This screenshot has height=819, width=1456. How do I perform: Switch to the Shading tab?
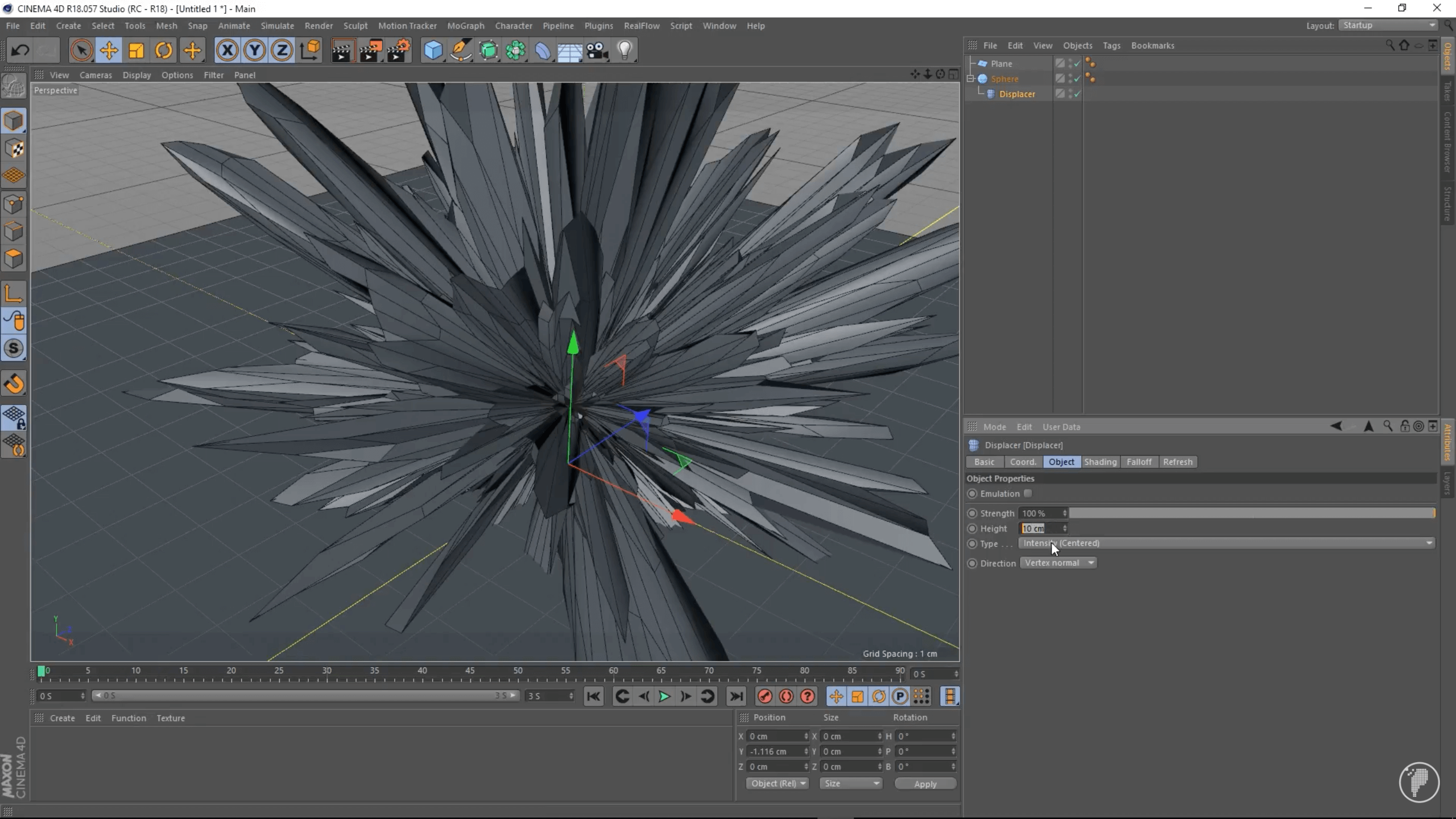point(1100,462)
